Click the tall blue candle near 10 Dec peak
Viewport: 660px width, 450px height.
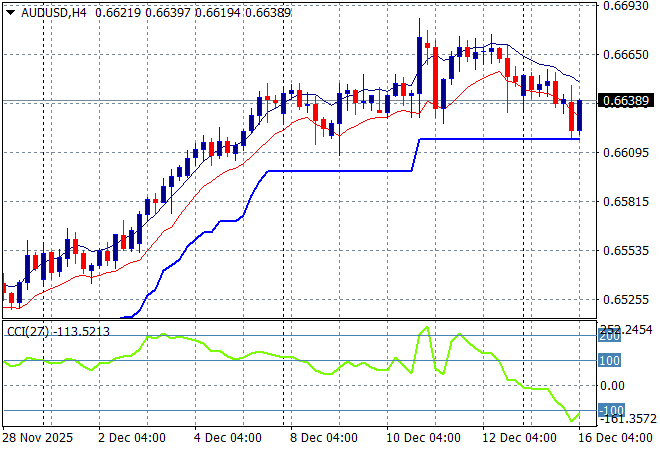pyautogui.click(x=420, y=65)
